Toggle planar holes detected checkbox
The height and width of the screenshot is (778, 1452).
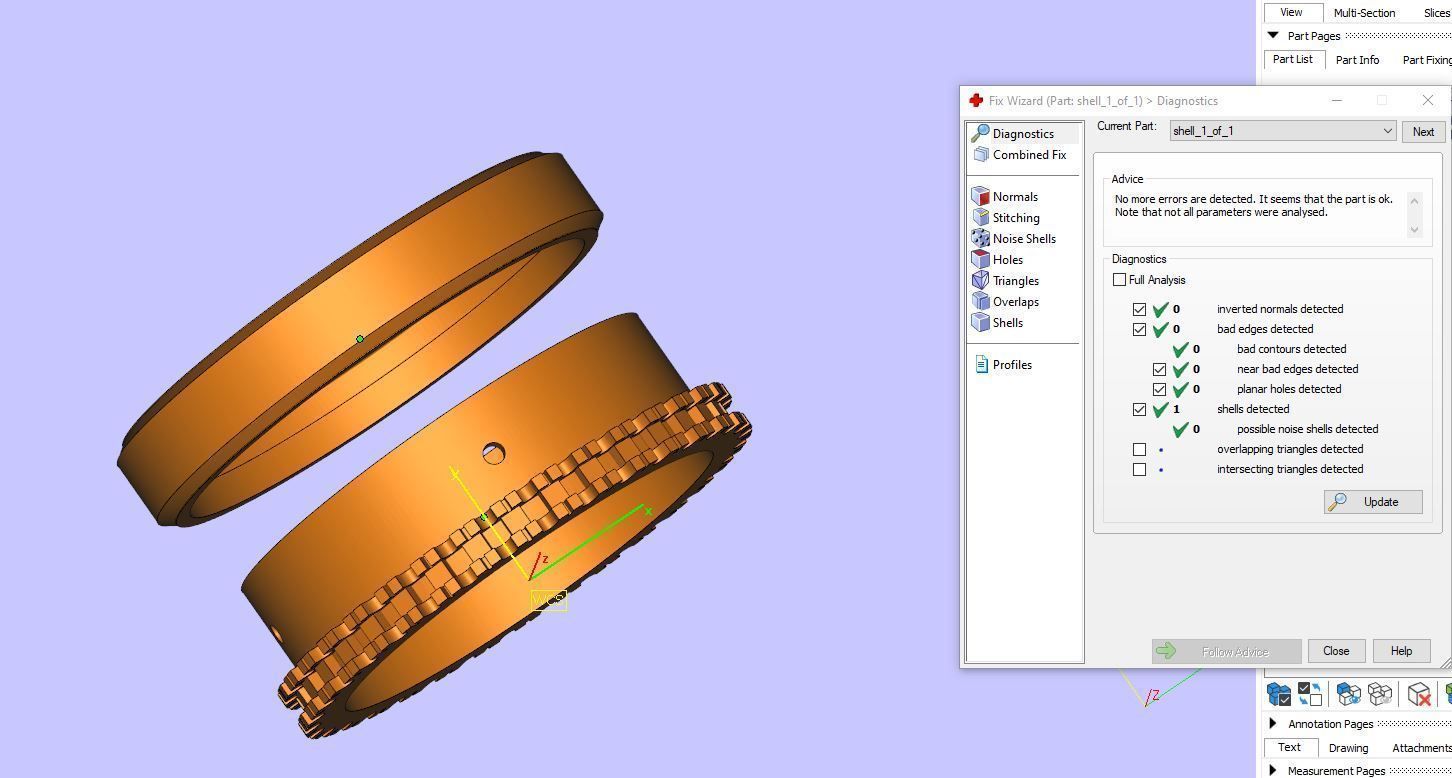point(1159,389)
